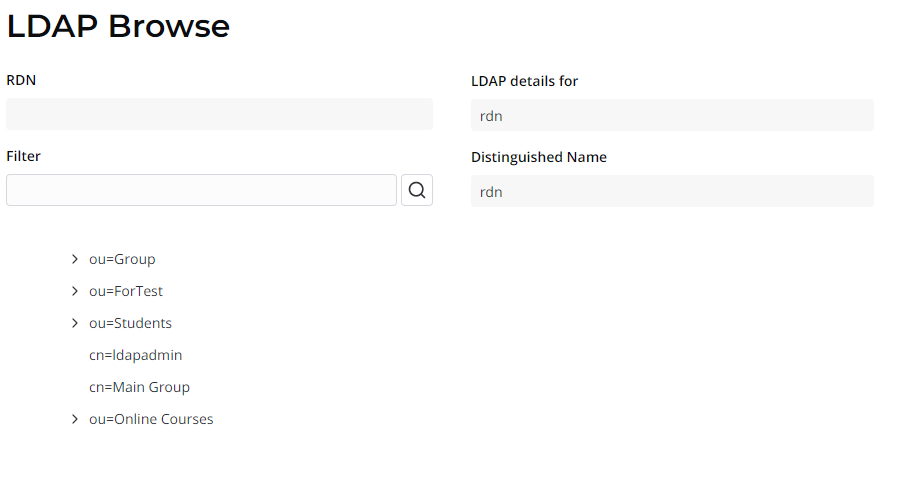
Task: Expand the ou=ForTest chevron
Action: pyautogui.click(x=75, y=291)
